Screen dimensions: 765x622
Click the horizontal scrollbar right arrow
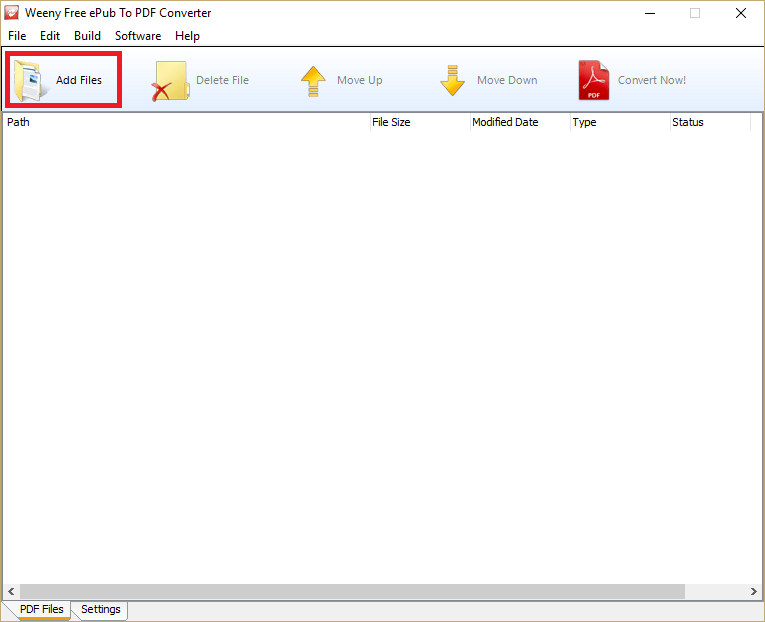754,592
